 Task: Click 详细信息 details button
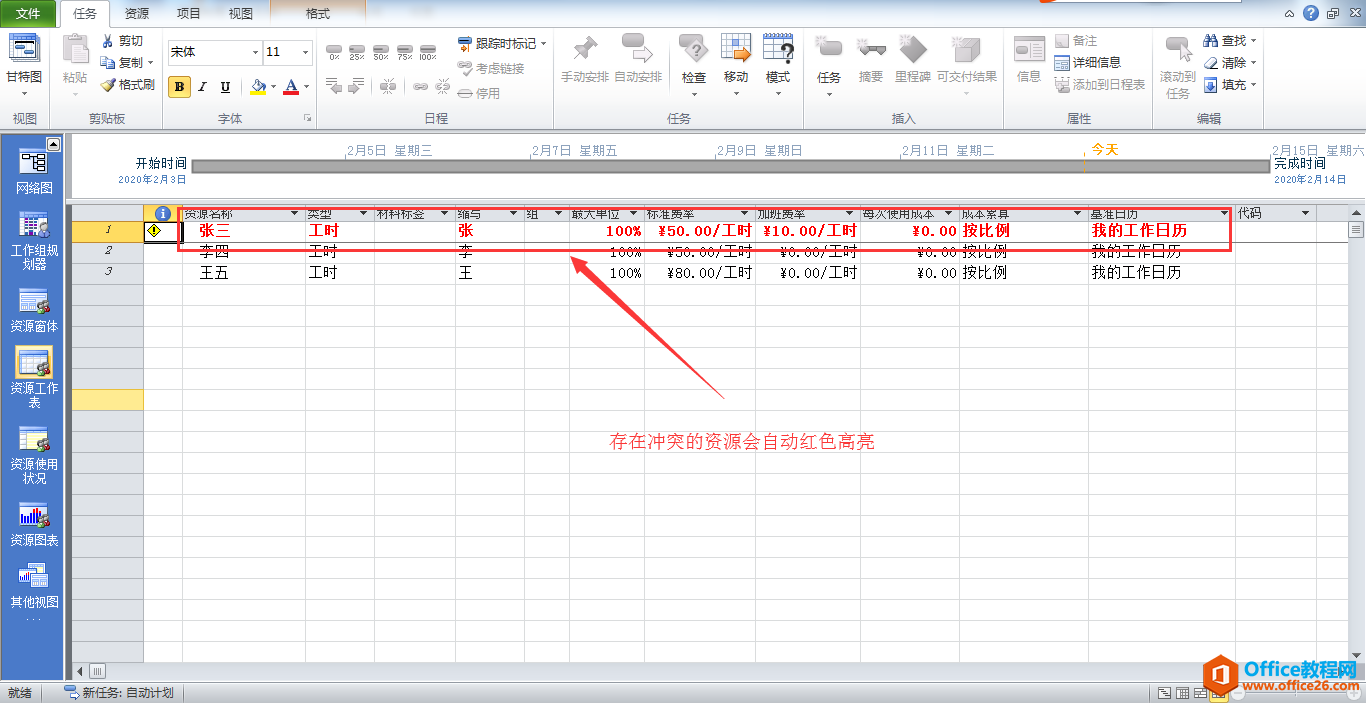(1087, 63)
